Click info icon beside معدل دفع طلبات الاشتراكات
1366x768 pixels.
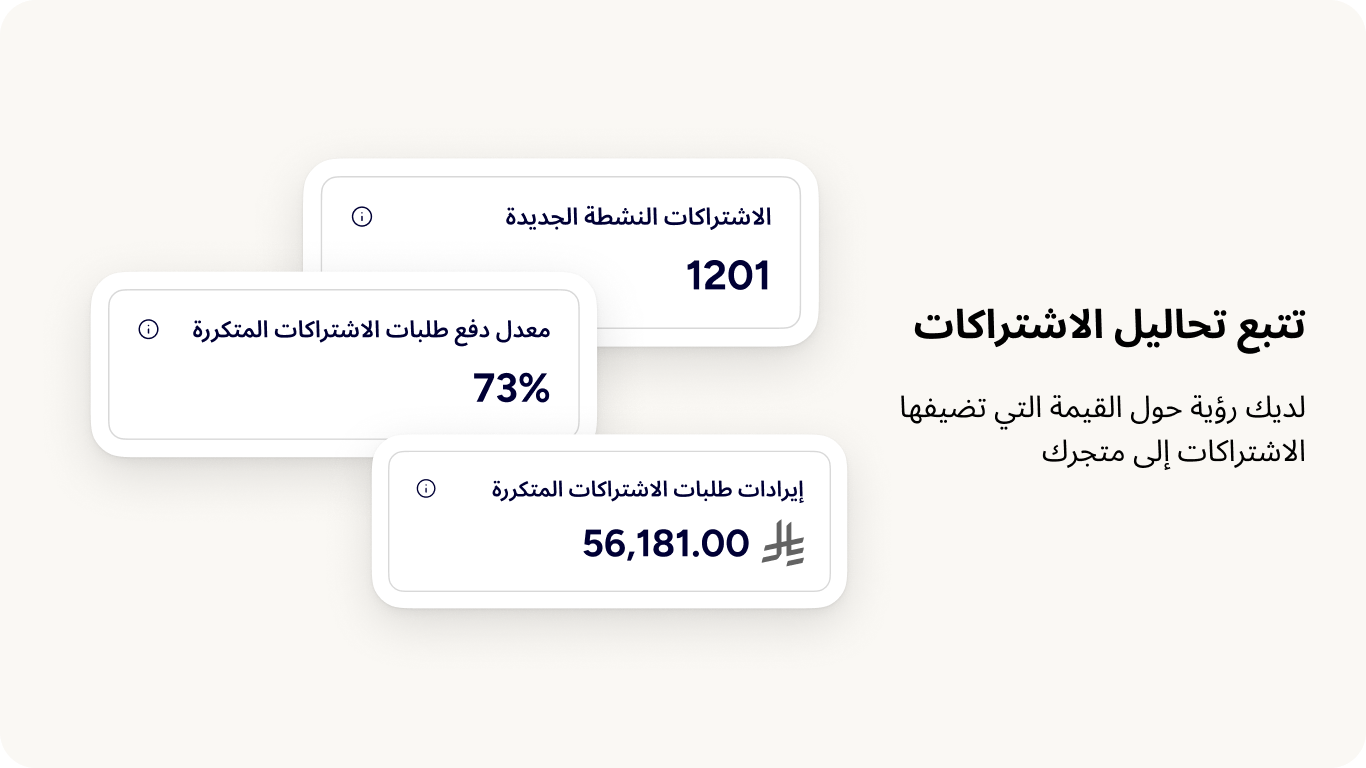click(148, 329)
